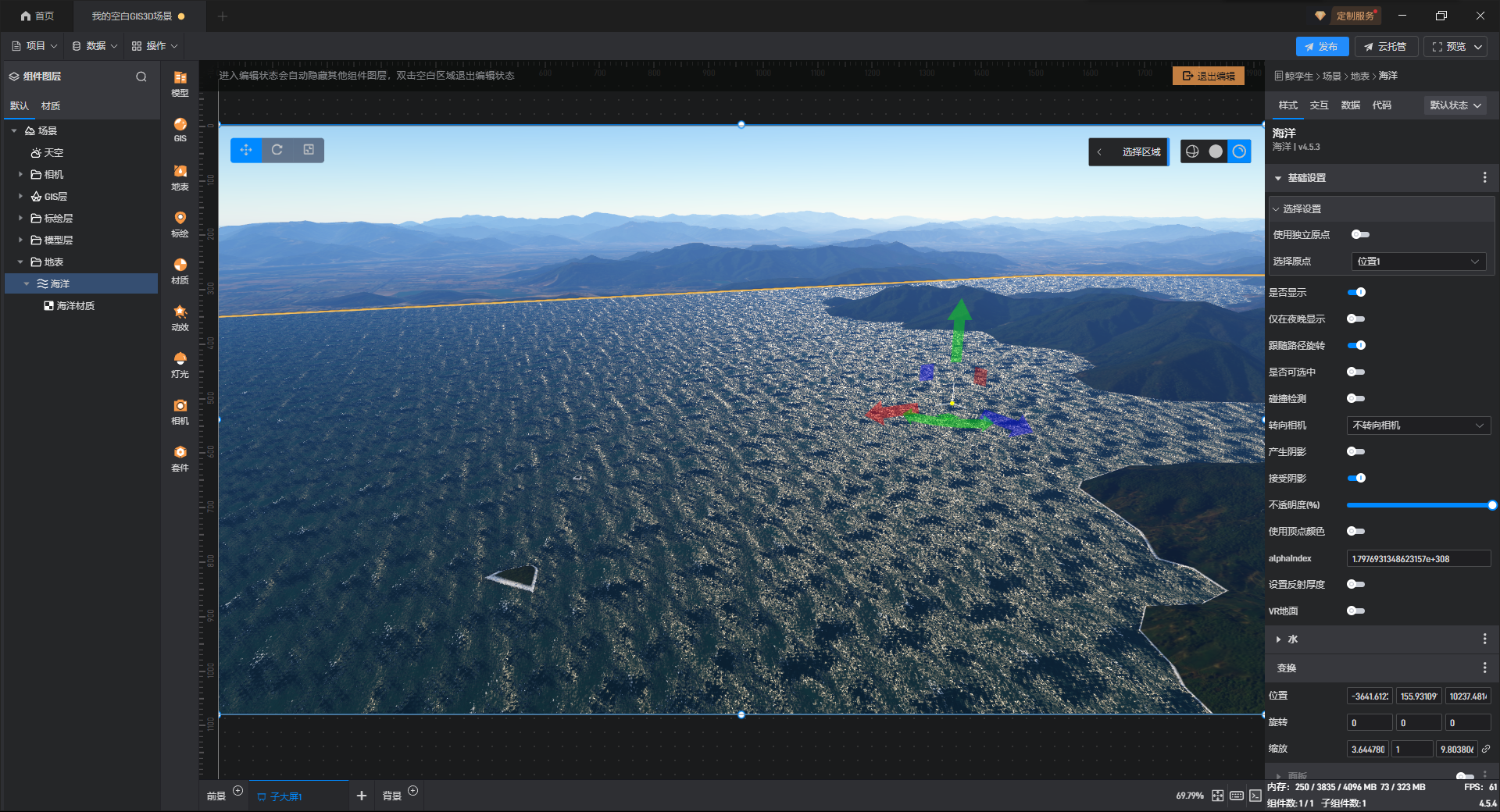1500x812 pixels.
Task: Open the 标绘 component icon in sidebar
Action: click(x=180, y=224)
